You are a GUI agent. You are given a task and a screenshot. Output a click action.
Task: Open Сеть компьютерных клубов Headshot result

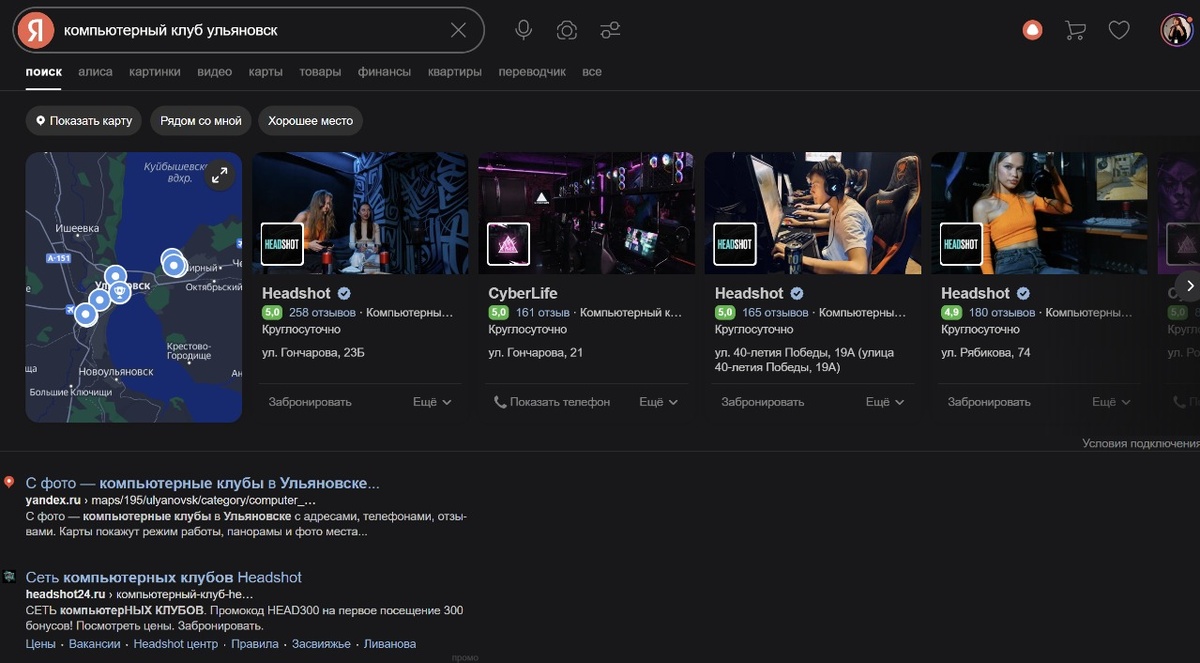[163, 577]
